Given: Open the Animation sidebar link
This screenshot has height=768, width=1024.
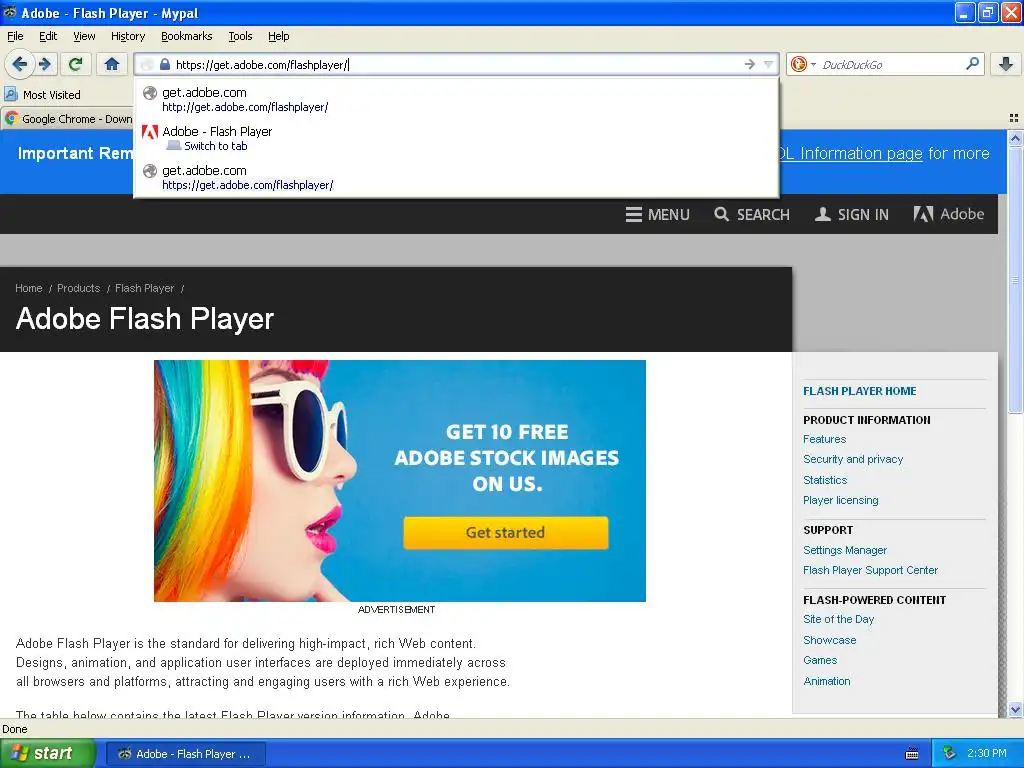Looking at the screenshot, I should point(827,680).
